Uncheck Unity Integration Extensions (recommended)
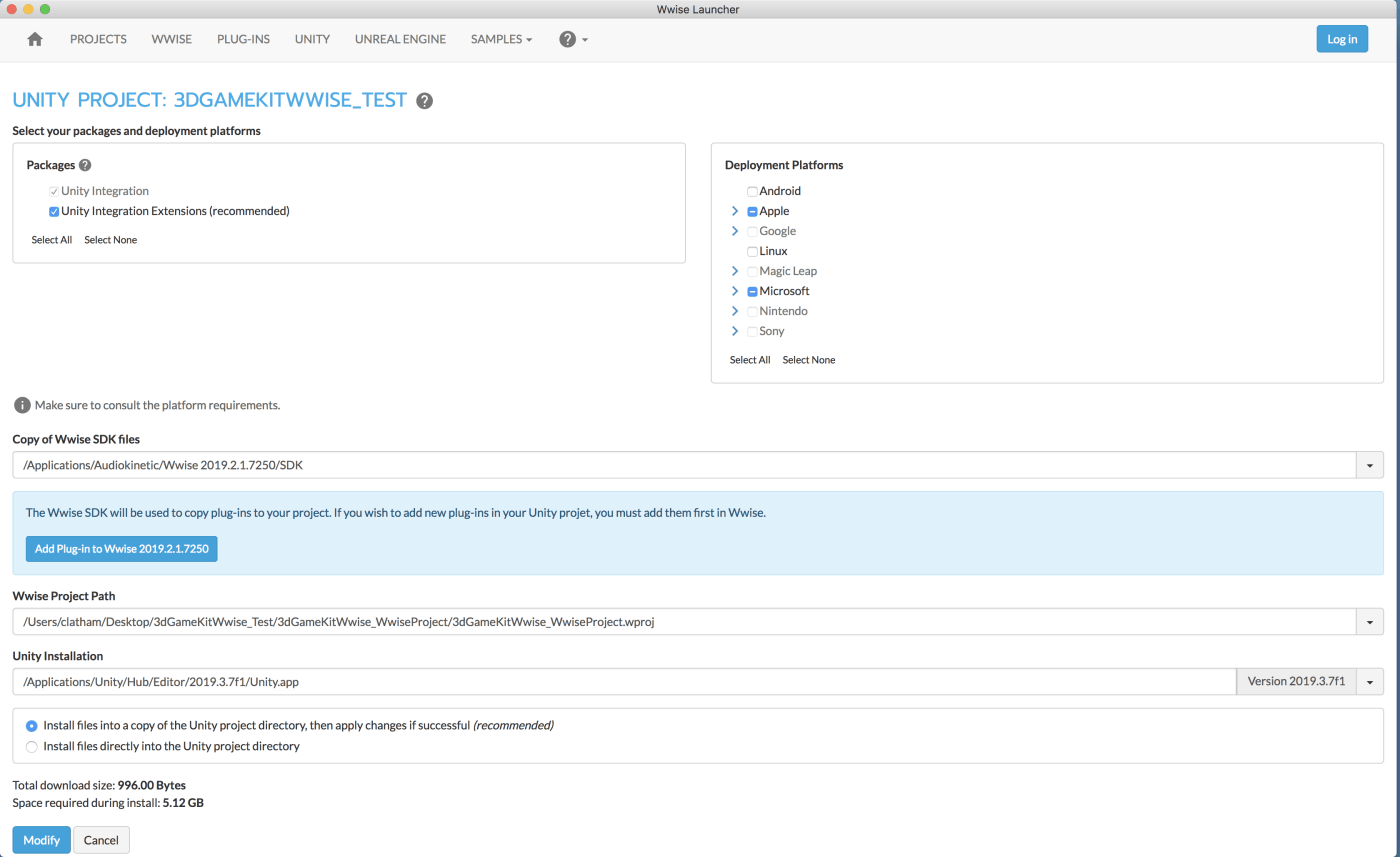 tap(54, 211)
